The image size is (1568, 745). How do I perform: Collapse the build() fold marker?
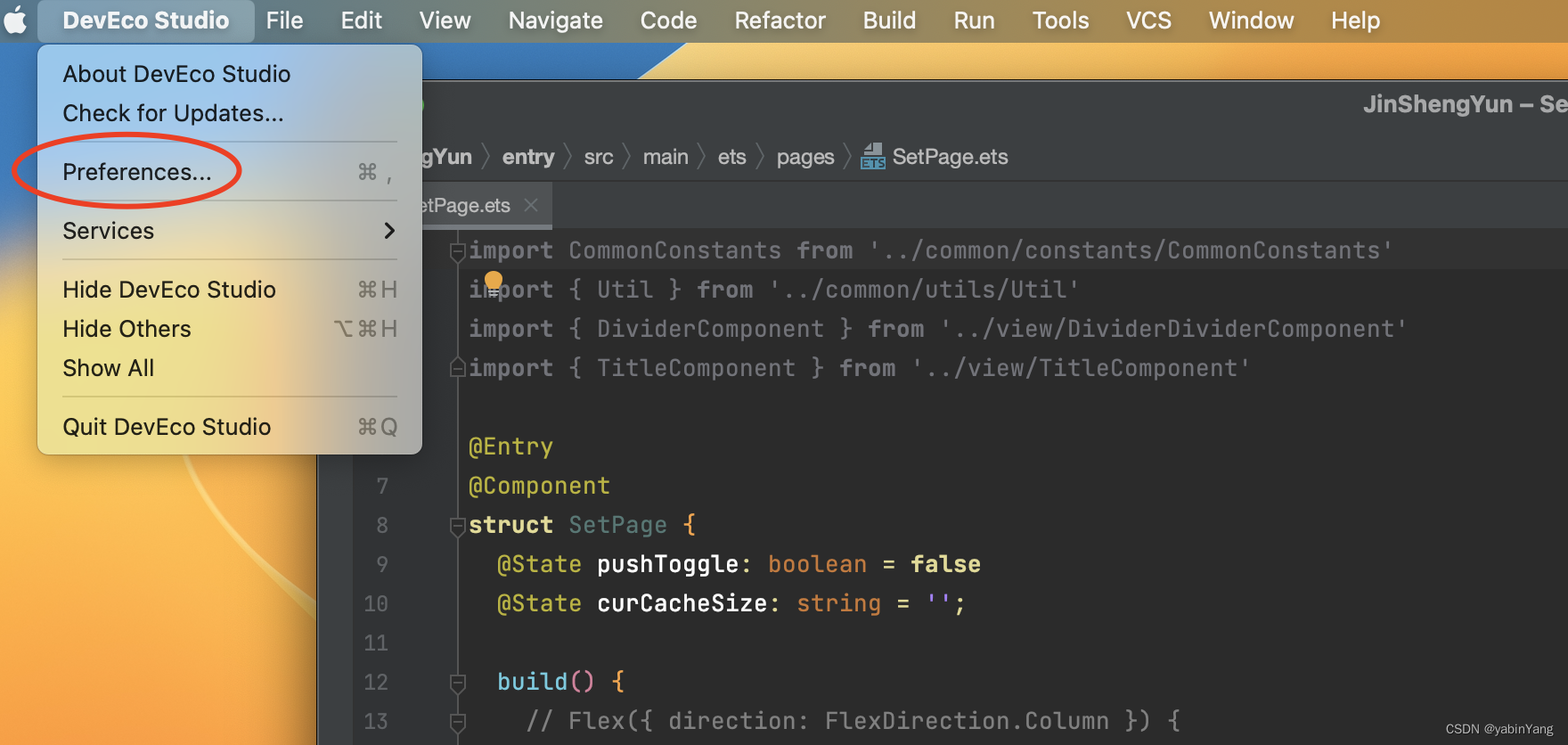point(458,684)
